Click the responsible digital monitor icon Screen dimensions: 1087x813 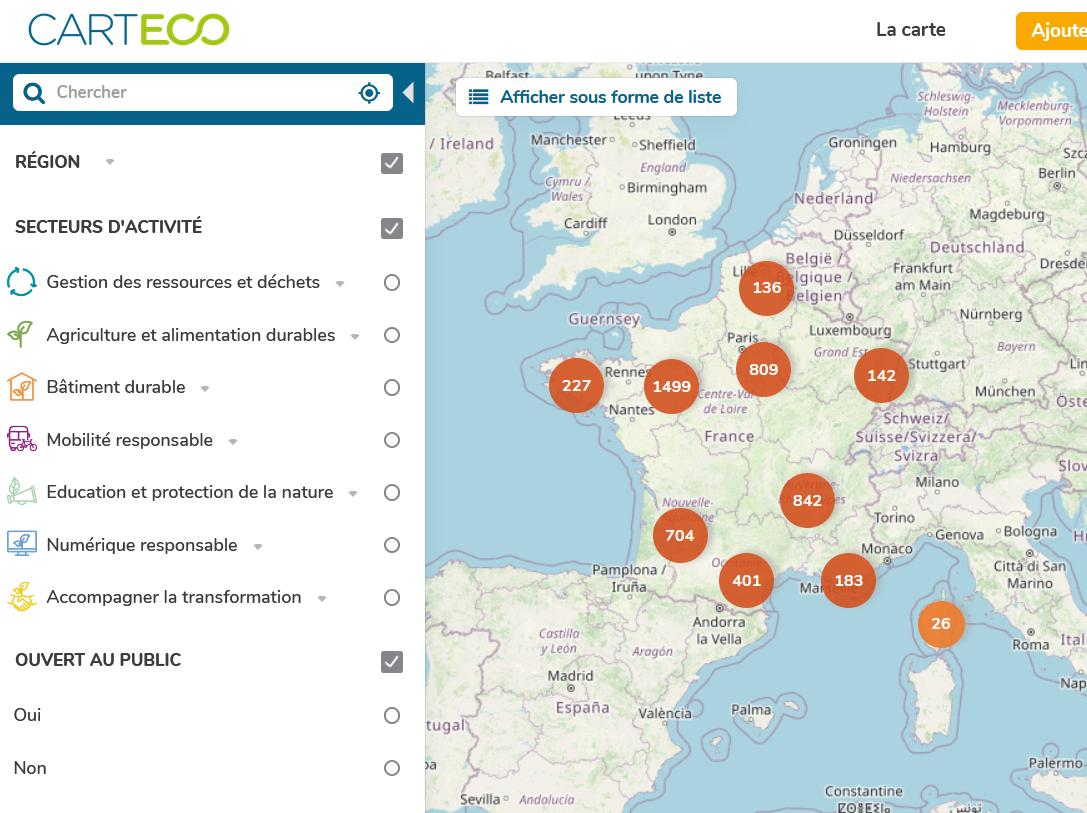coord(22,545)
